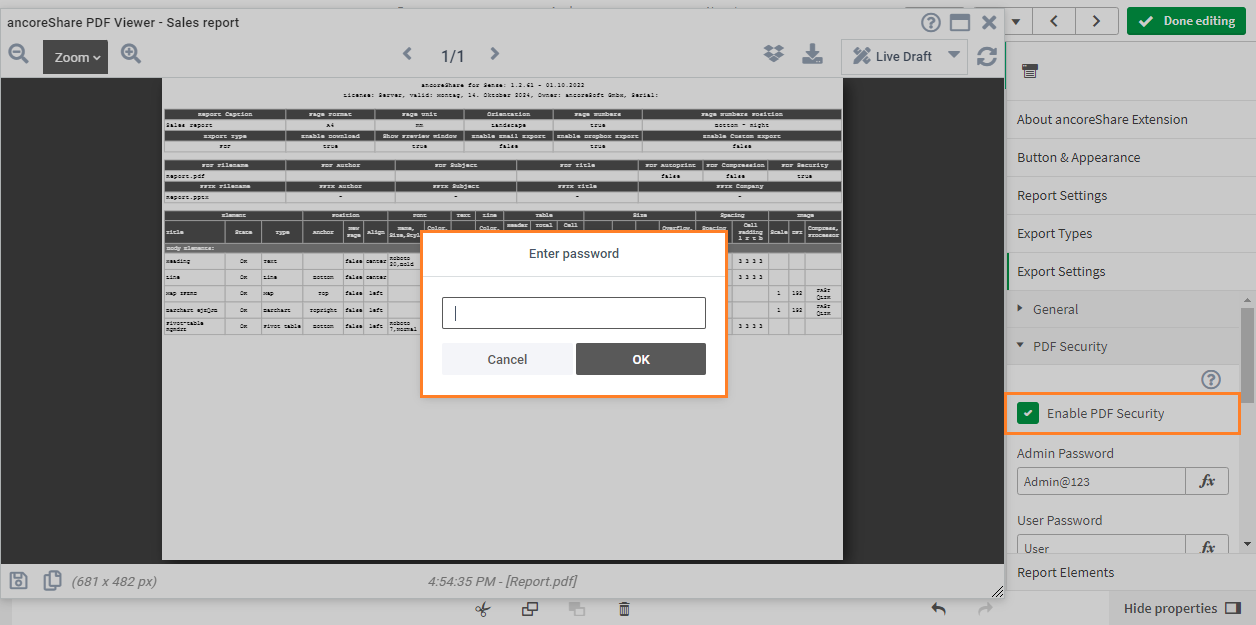The image size is (1256, 625).
Task: Open the Live Draft dropdown
Action: 904,56
